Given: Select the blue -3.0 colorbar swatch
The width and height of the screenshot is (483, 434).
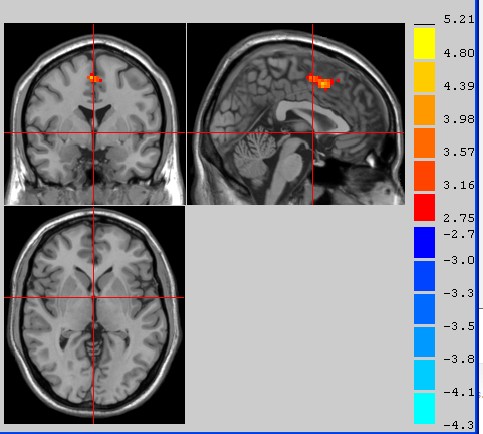Looking at the screenshot, I should click(x=424, y=276).
